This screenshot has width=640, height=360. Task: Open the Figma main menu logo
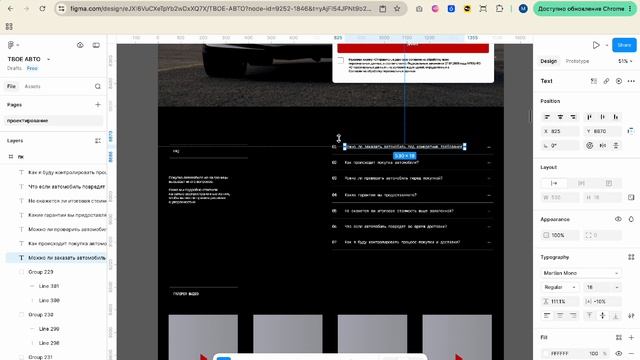click(x=11, y=45)
